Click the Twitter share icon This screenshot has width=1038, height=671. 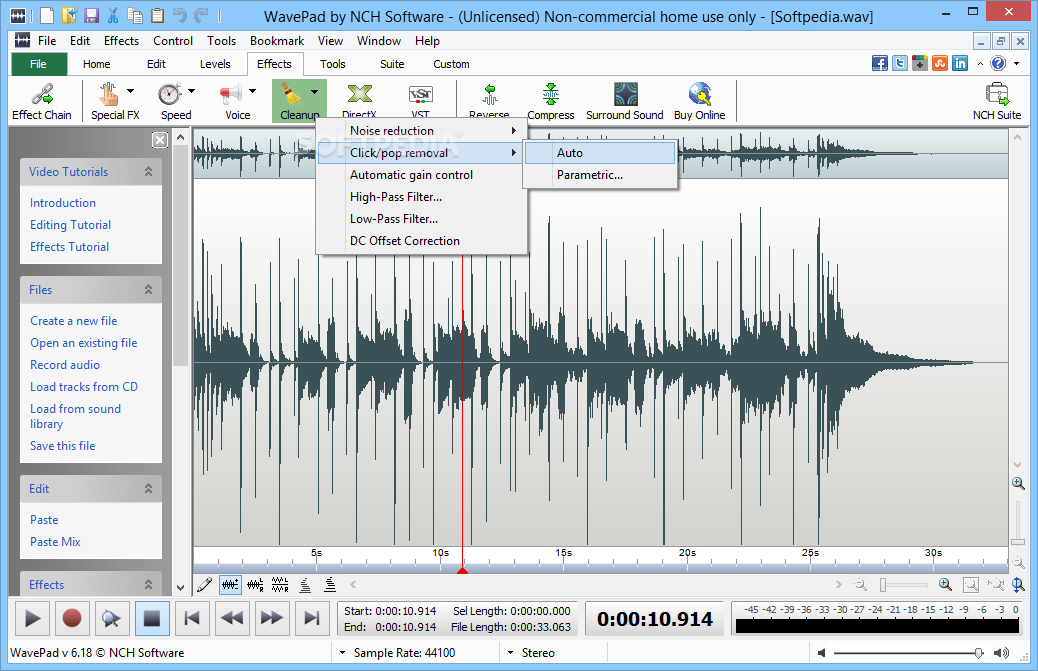pyautogui.click(x=900, y=64)
